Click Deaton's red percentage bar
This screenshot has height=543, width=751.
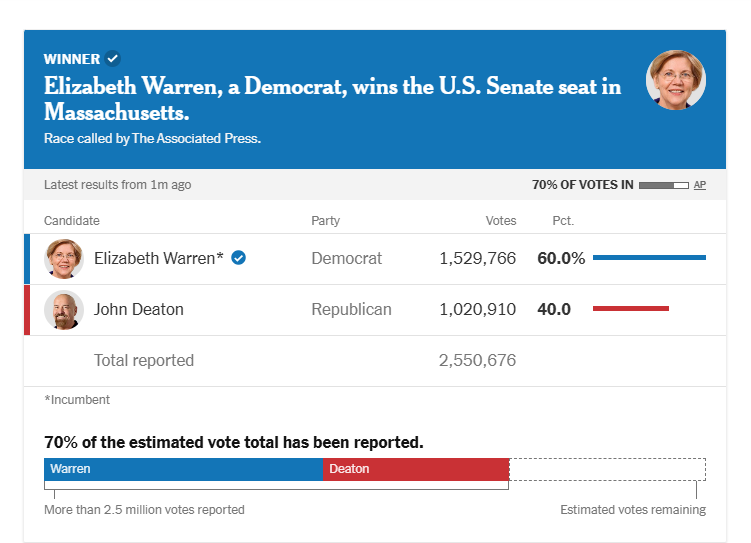630,309
